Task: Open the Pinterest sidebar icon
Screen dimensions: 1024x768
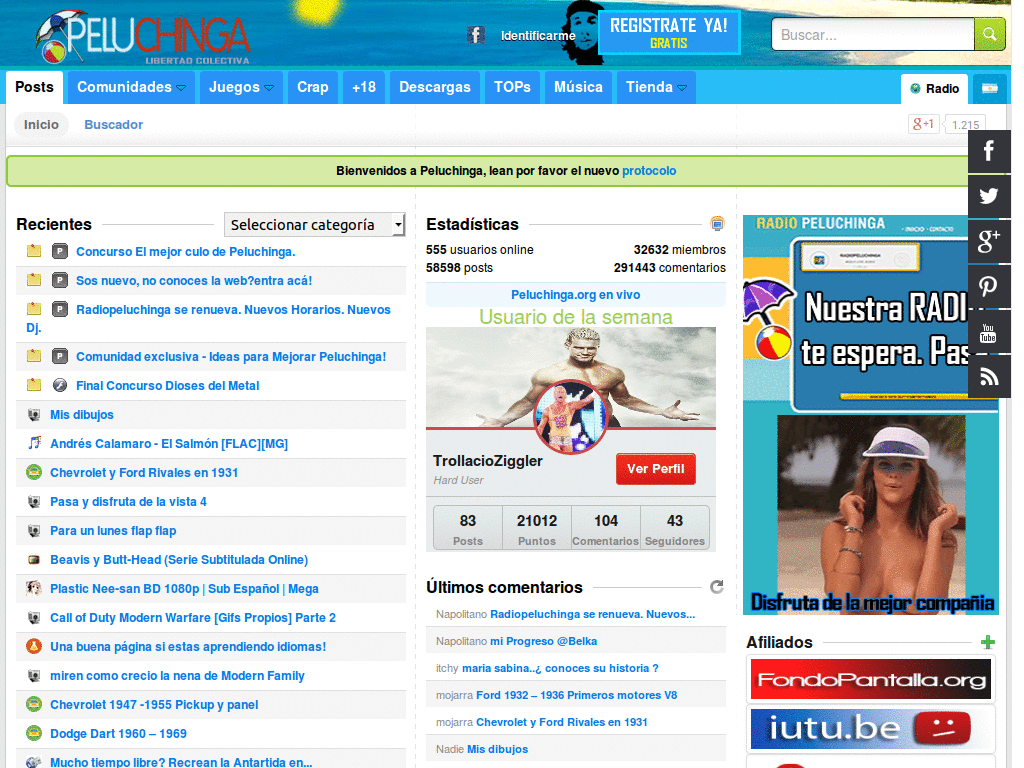Action: pyautogui.click(x=989, y=286)
